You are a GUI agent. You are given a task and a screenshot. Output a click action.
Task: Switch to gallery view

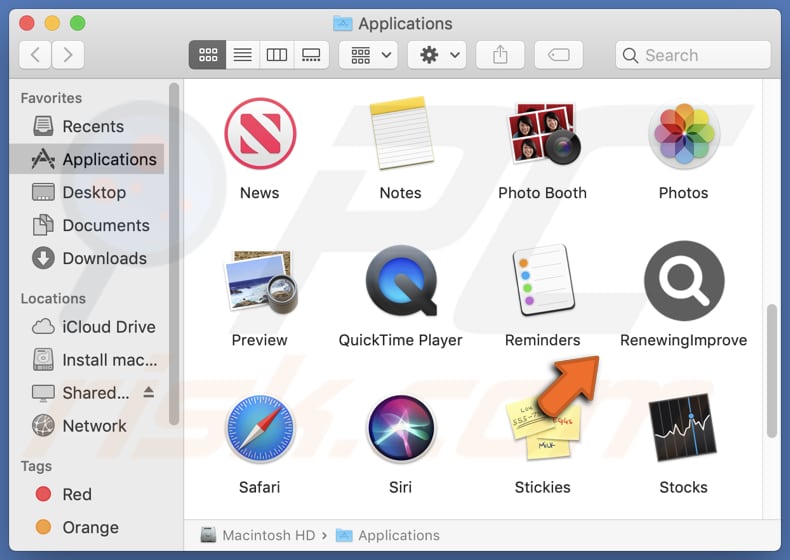tap(311, 54)
